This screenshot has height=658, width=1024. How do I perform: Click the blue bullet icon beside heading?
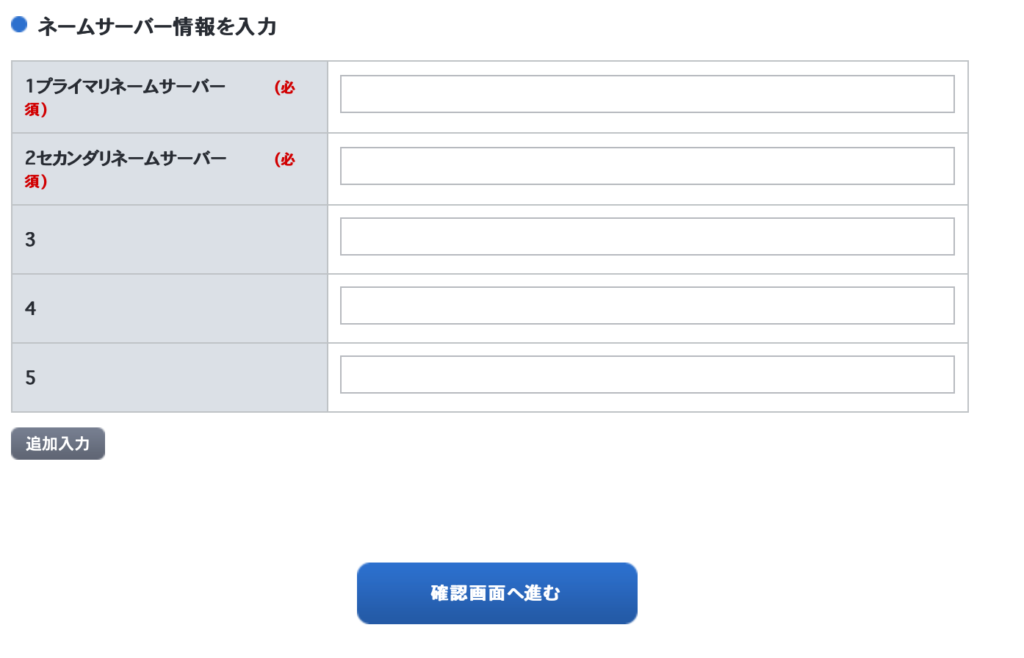20,25
